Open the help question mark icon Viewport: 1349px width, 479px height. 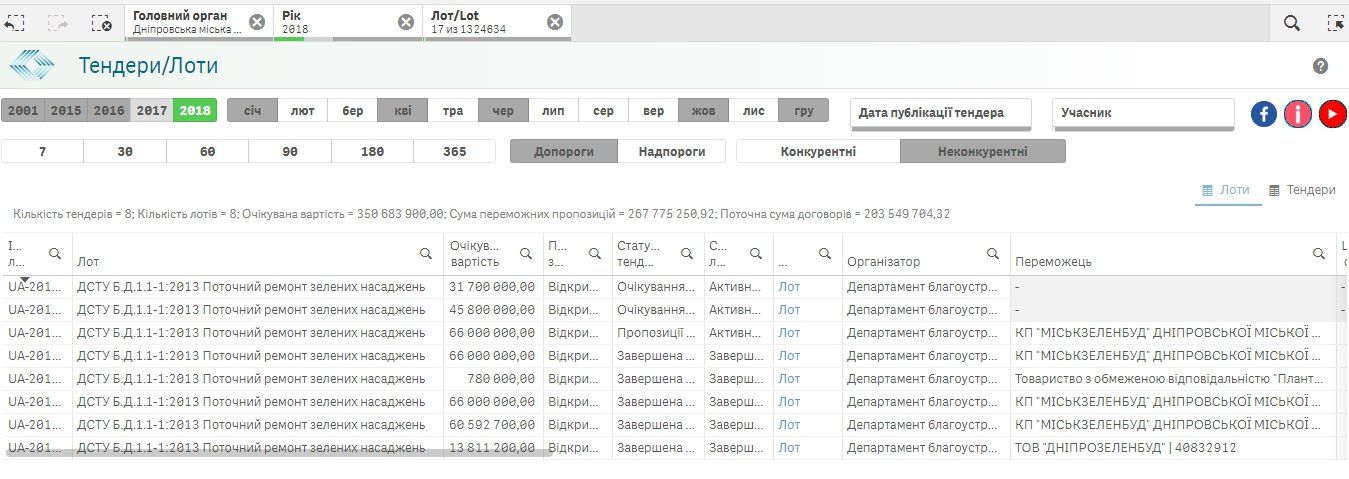click(x=1320, y=66)
